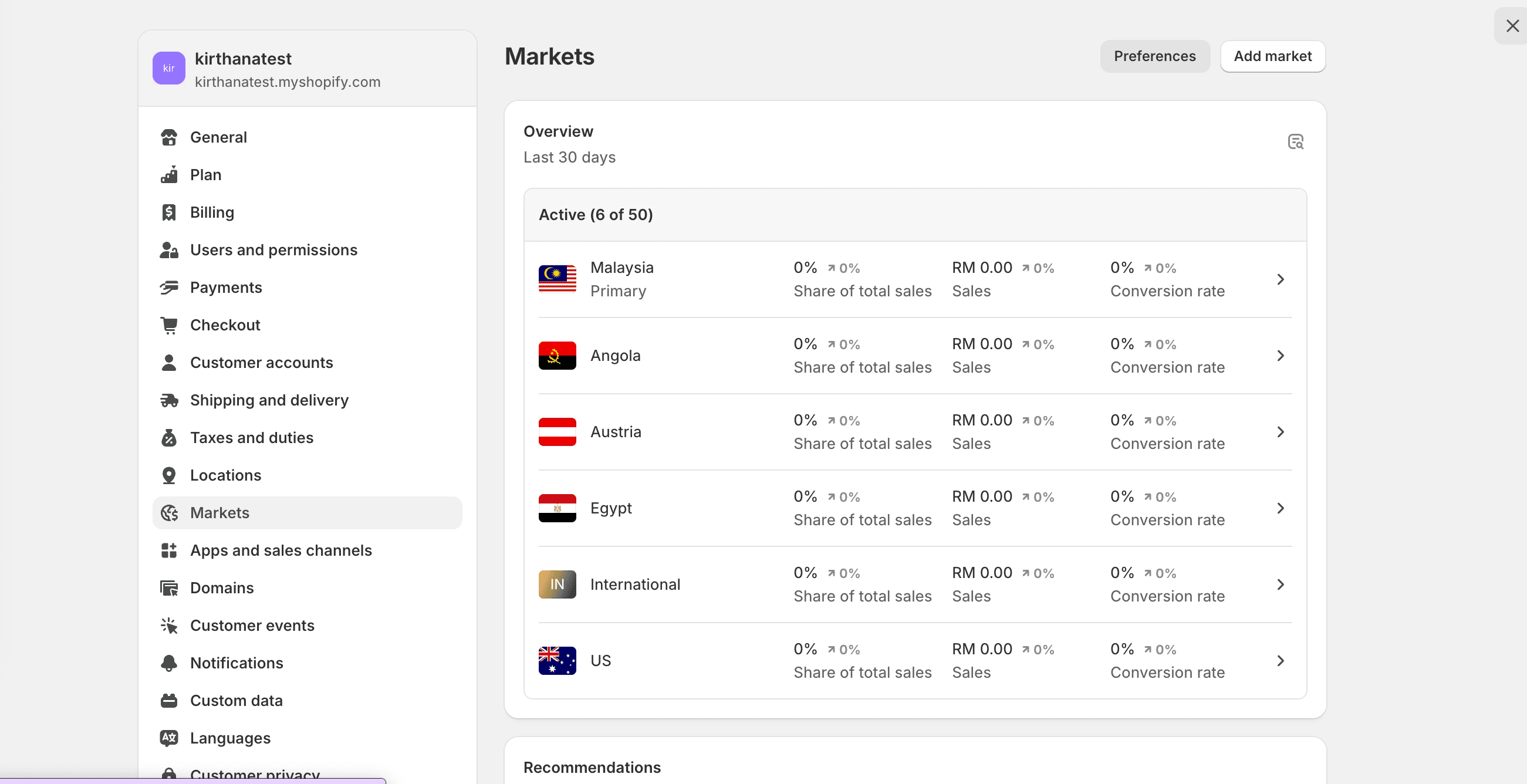This screenshot has width=1527, height=784.
Task: Click the International IN badge icon
Action: point(557,584)
